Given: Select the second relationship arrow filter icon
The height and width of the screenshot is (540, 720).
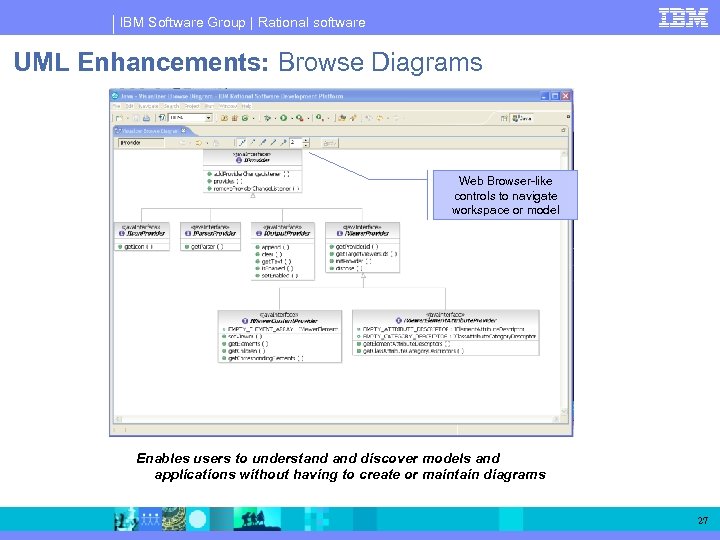Looking at the screenshot, I should click(x=253, y=143).
